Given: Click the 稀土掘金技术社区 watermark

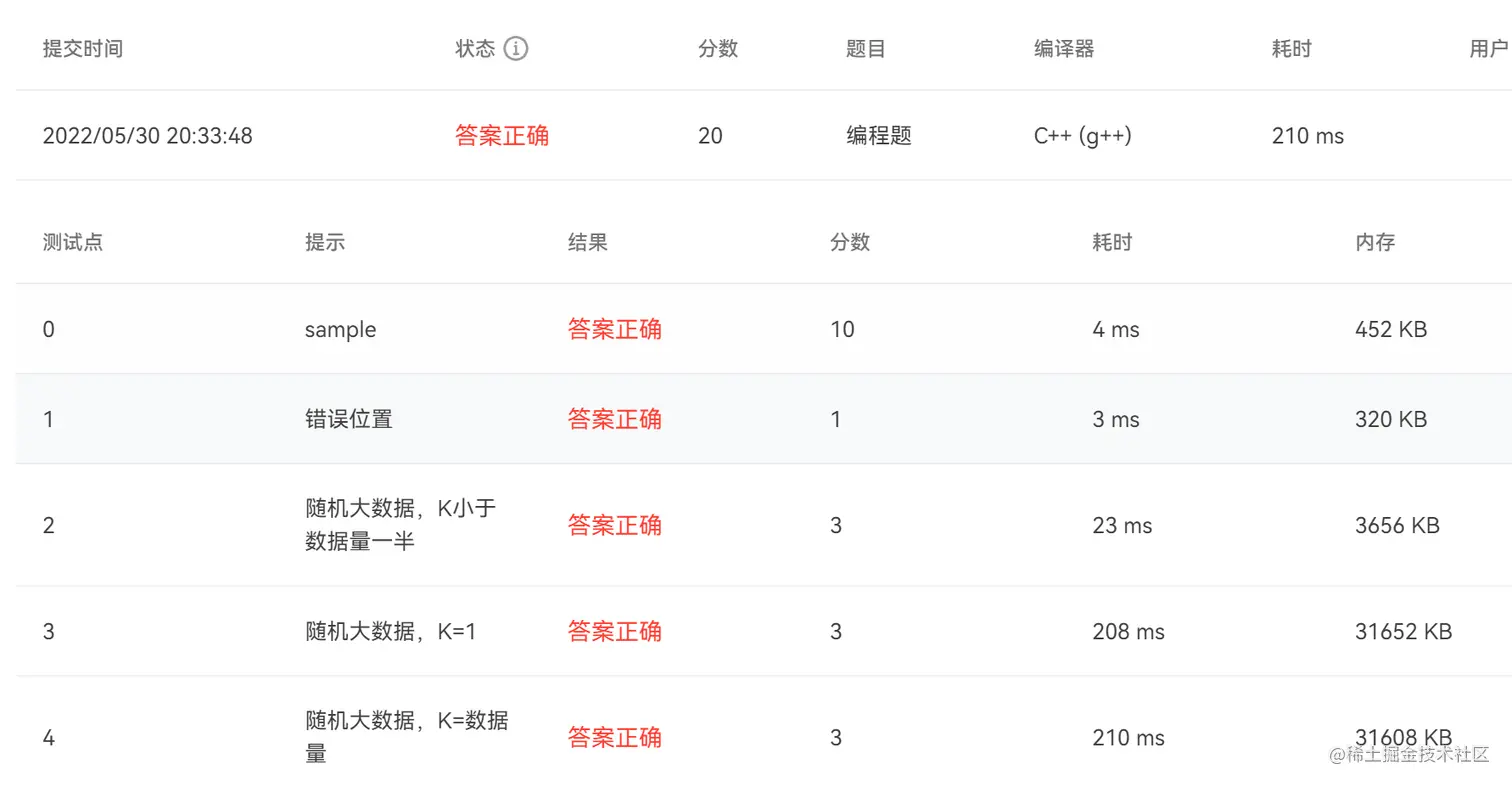Looking at the screenshot, I should tap(1410, 754).
